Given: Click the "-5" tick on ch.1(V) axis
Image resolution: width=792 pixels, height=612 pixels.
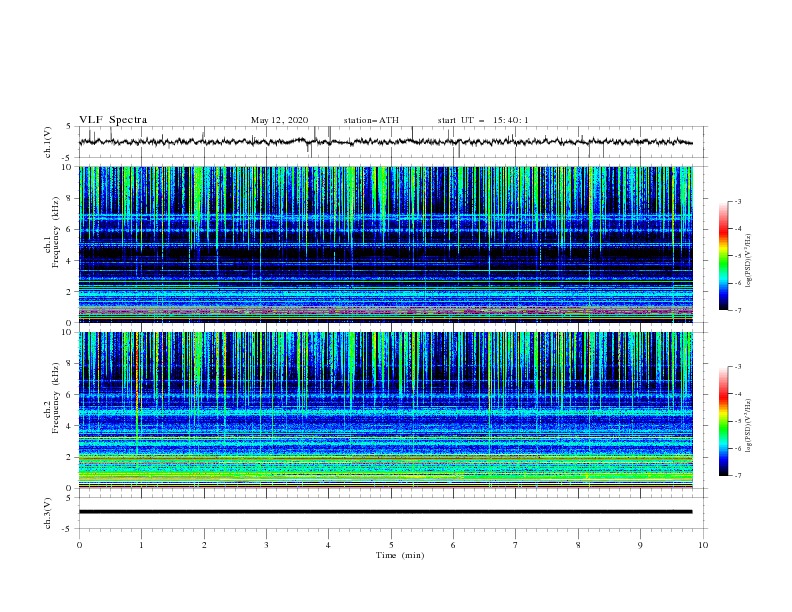Looking at the screenshot, I should pos(67,158).
